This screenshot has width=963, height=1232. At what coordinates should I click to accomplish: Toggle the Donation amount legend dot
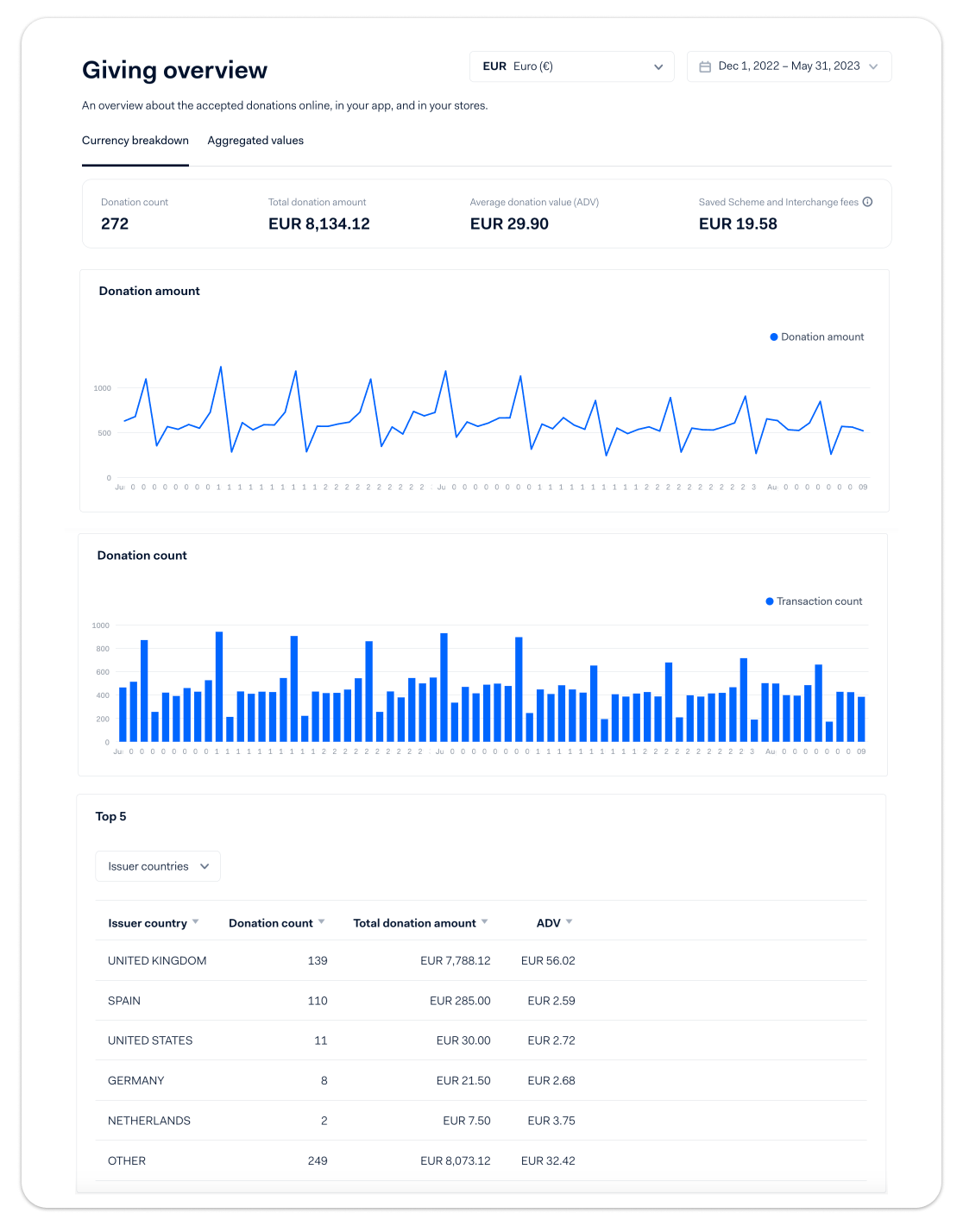click(774, 337)
